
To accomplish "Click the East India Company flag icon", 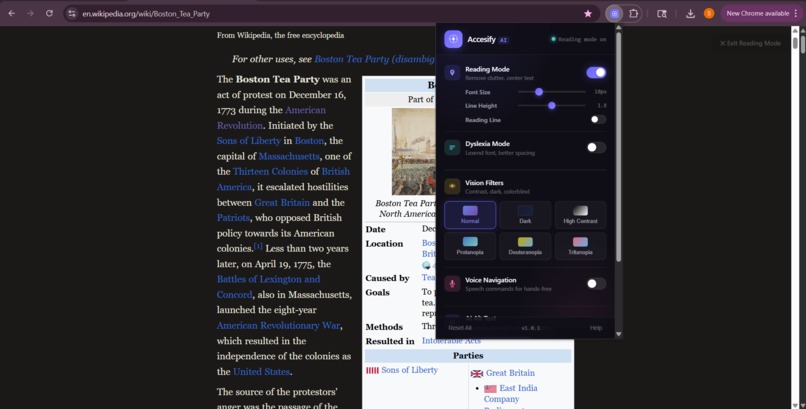I will click(490, 389).
